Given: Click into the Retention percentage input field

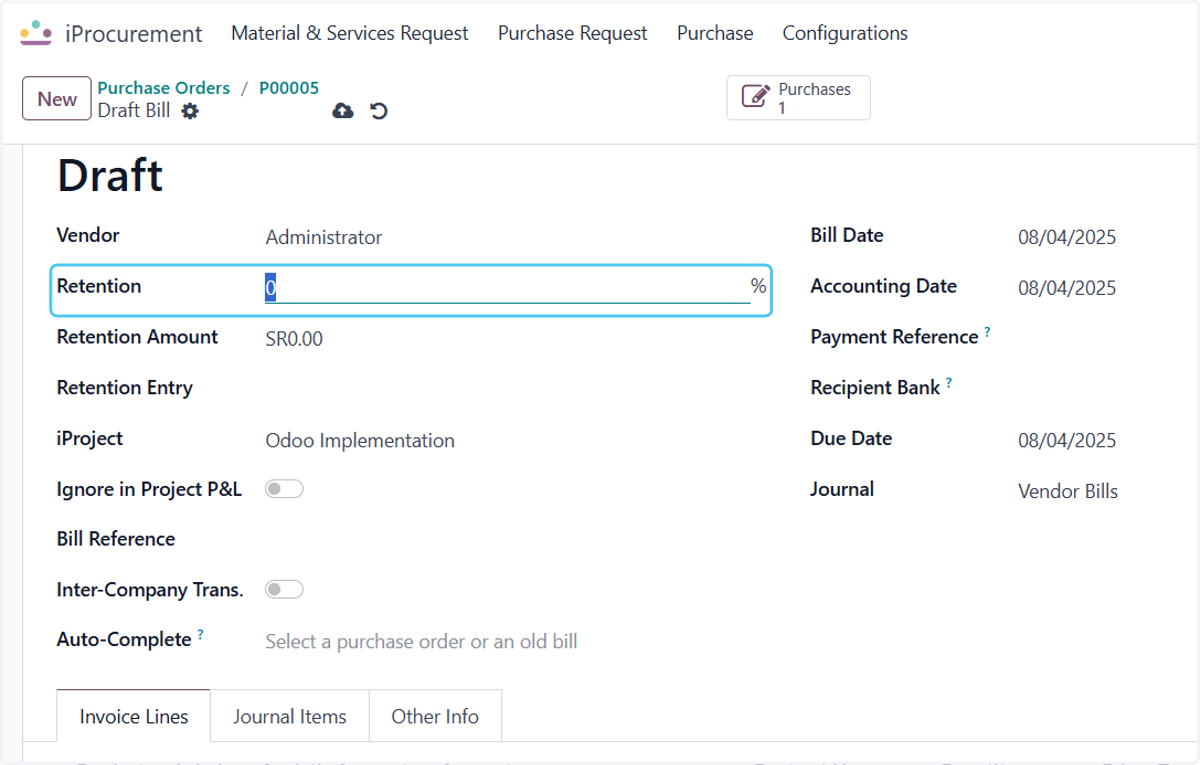Looking at the screenshot, I should click(507, 289).
